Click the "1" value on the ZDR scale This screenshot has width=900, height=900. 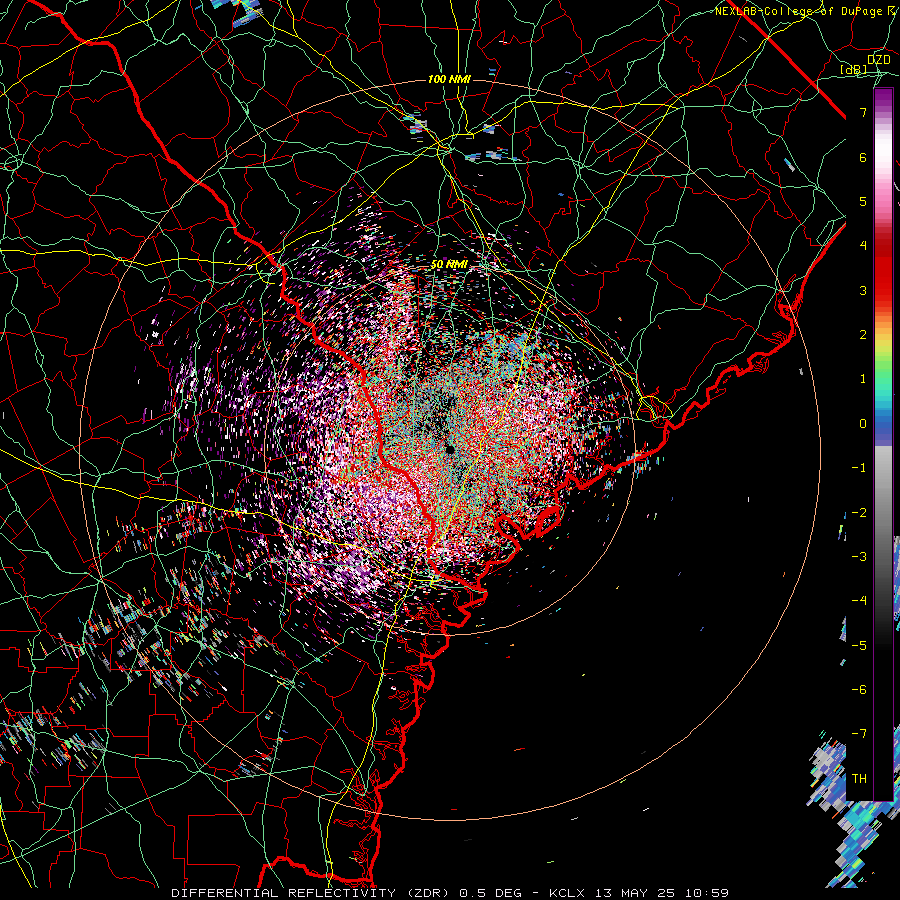click(x=863, y=379)
